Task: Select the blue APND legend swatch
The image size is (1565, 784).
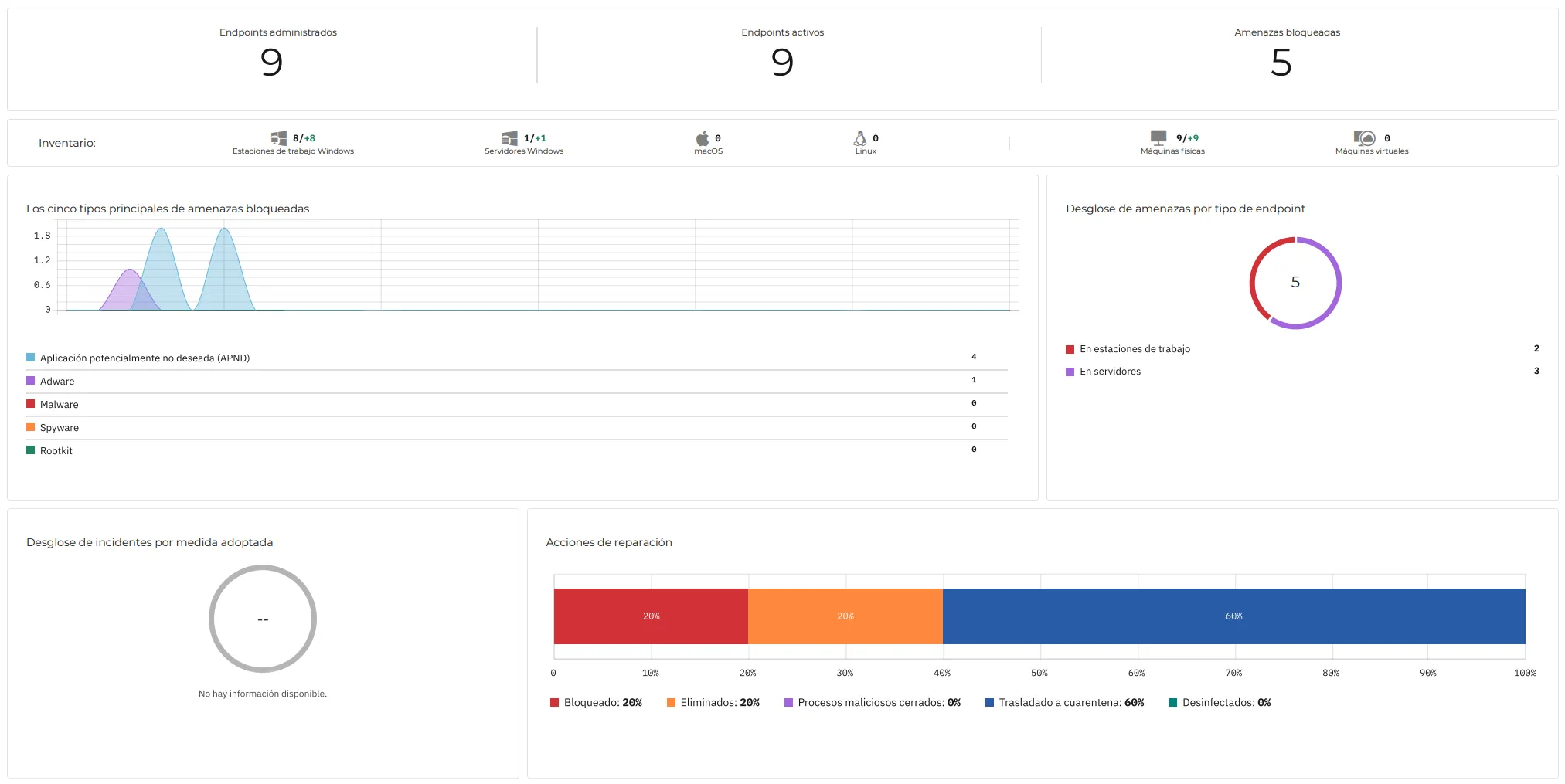Action: tap(31, 358)
